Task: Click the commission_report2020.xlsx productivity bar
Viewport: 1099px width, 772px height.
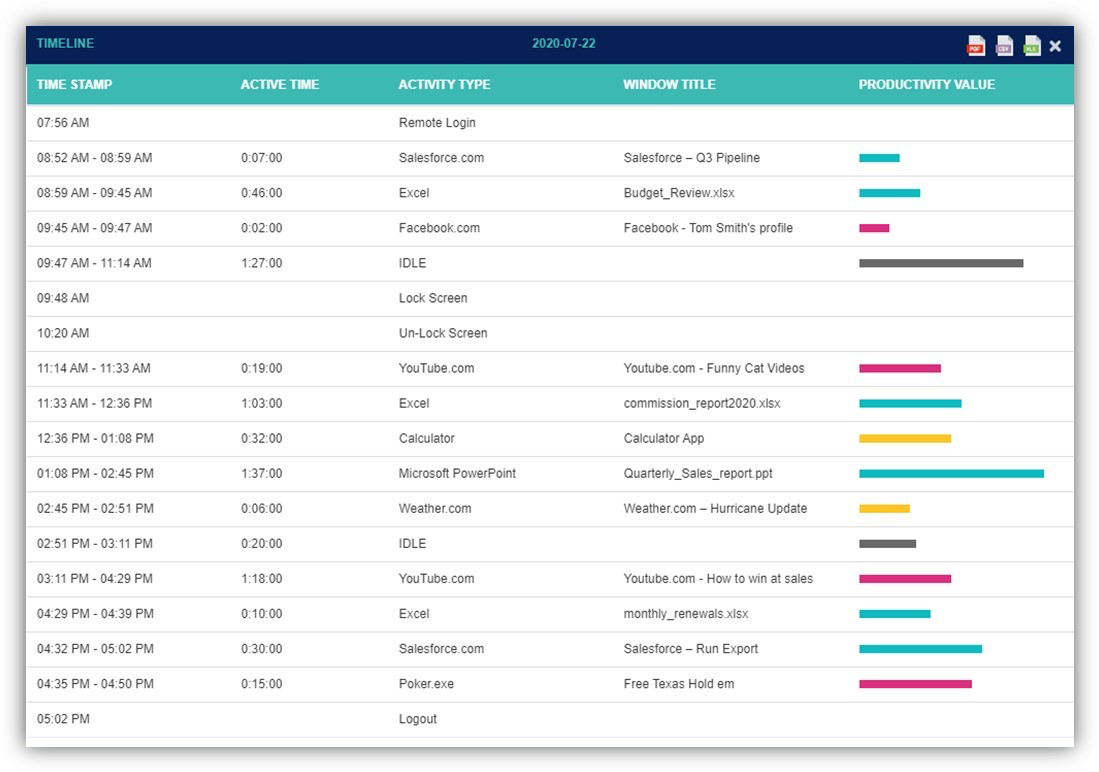Action: pos(910,403)
